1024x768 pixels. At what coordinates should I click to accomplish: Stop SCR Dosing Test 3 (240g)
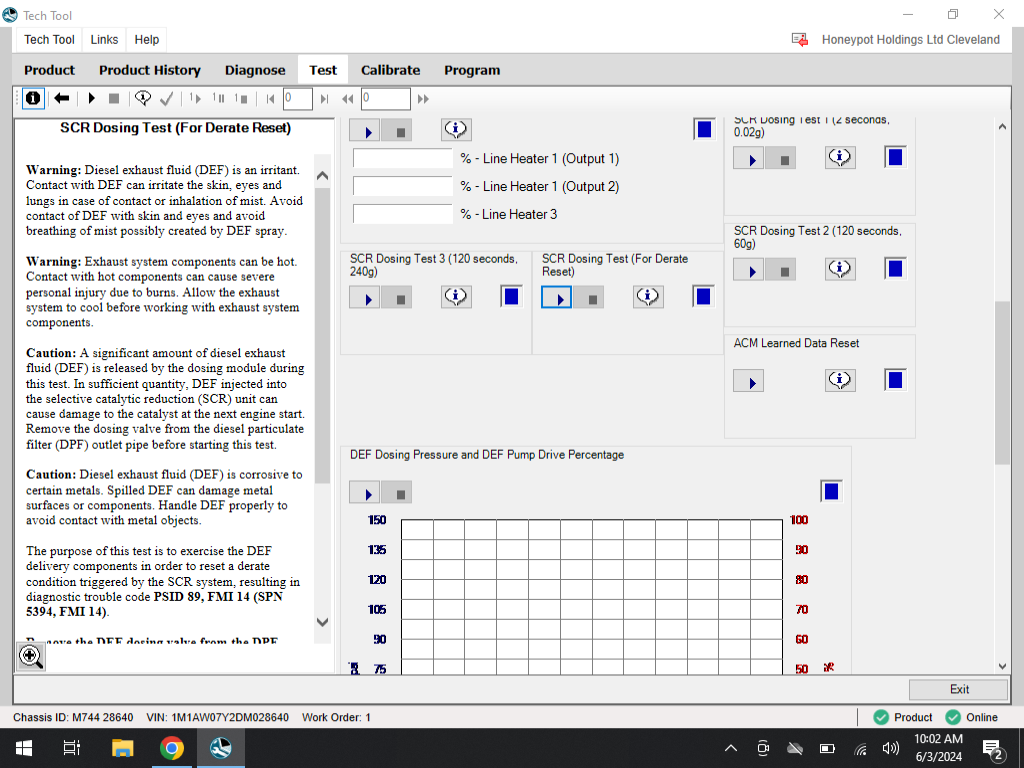[396, 298]
